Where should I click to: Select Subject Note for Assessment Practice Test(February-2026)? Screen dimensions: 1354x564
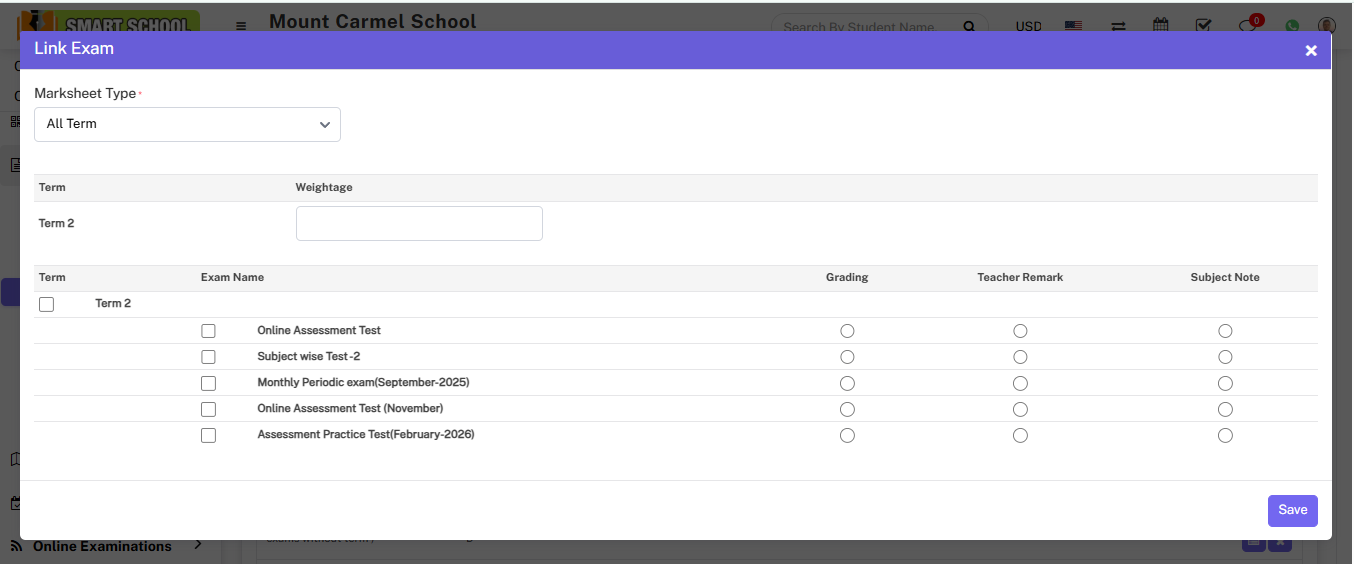(x=1225, y=435)
